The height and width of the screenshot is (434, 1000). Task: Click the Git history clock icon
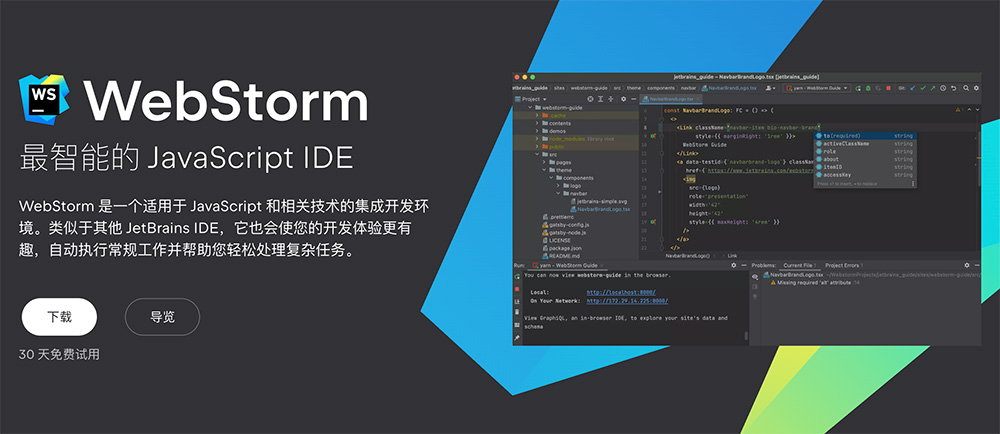click(x=943, y=88)
